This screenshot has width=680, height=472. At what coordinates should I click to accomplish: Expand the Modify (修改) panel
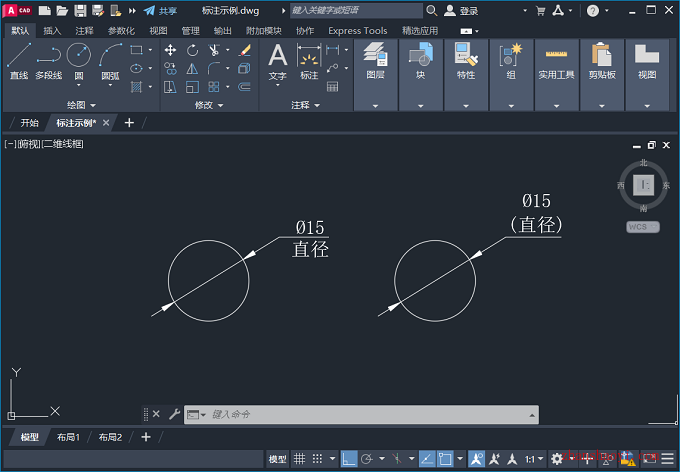(x=209, y=105)
